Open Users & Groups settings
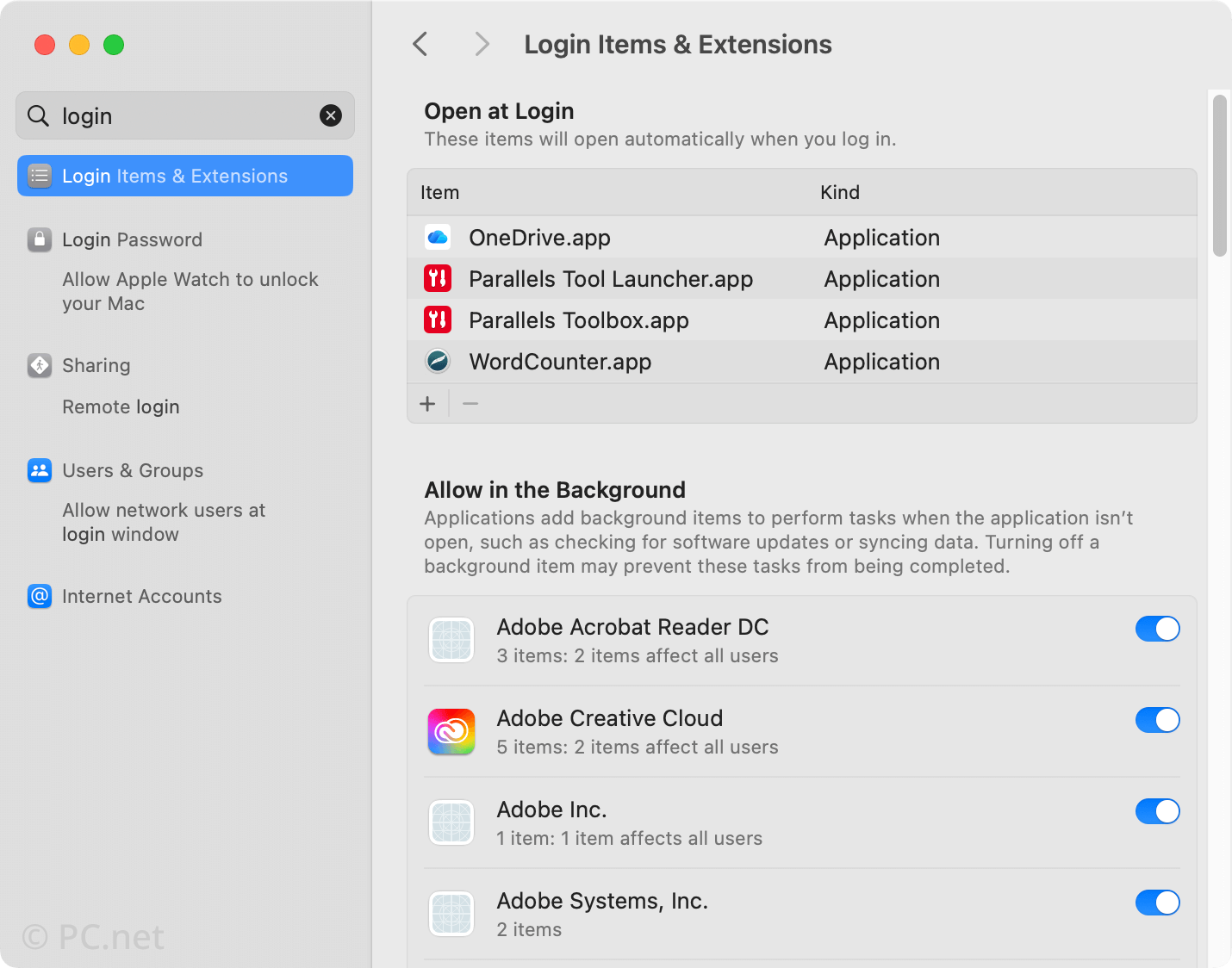 [133, 470]
